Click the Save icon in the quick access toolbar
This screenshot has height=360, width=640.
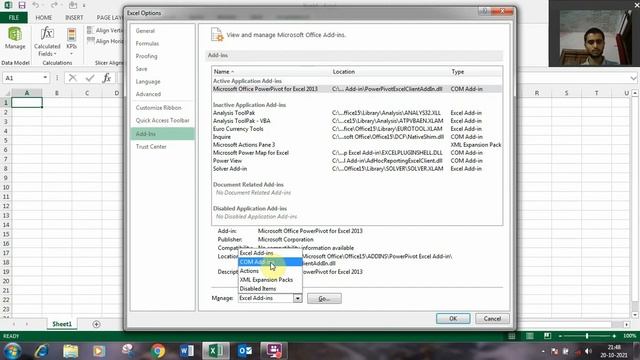(22, 5)
